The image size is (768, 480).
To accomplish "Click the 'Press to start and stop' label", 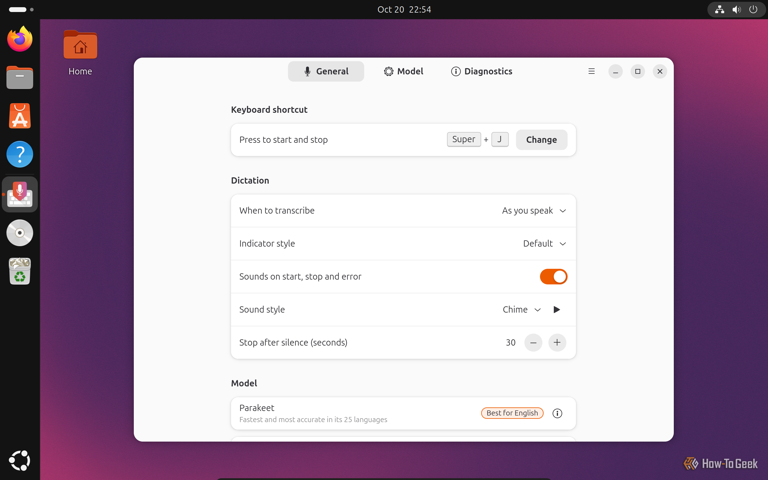I will 283,140.
